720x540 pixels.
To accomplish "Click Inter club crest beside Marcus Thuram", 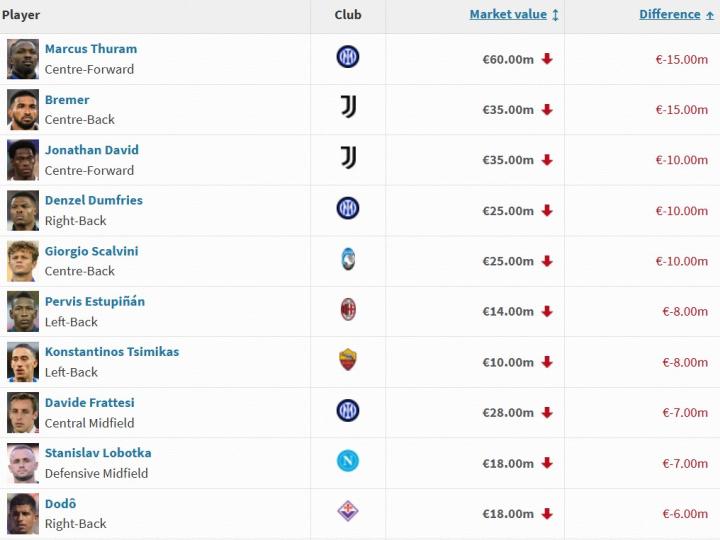I will tap(347, 58).
